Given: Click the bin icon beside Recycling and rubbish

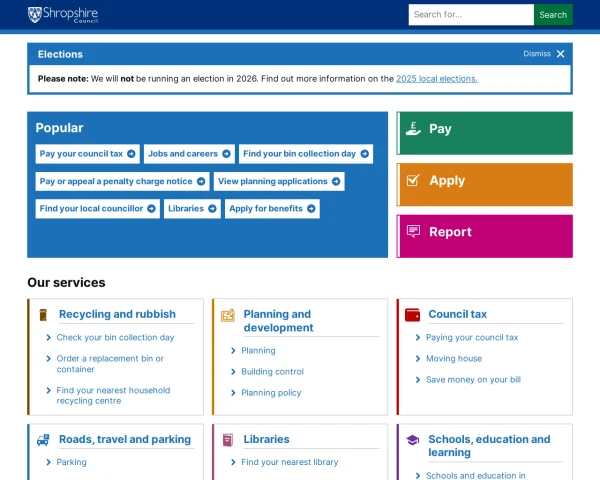Looking at the screenshot, I should tap(43, 315).
